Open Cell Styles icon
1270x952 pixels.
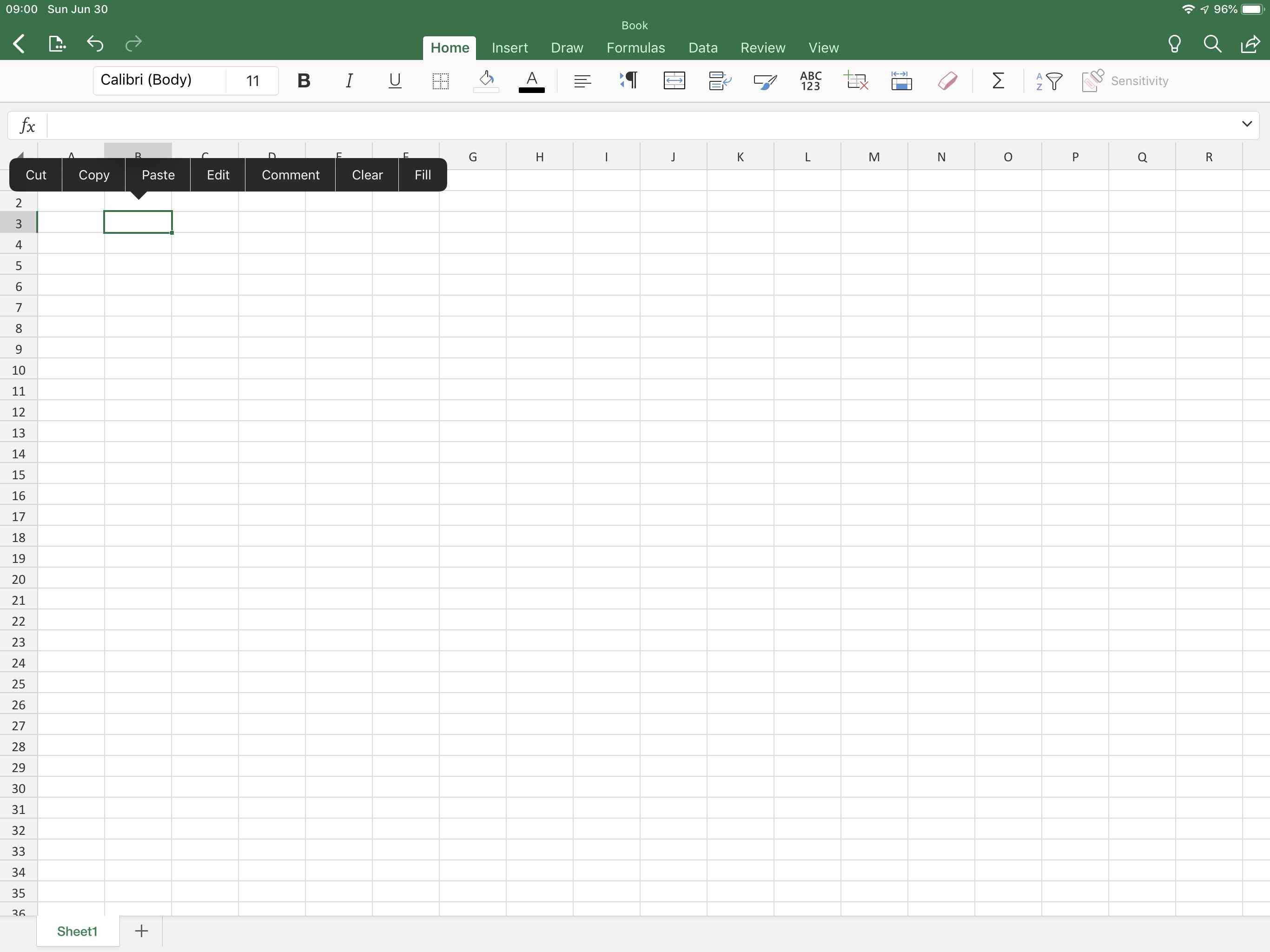point(765,81)
